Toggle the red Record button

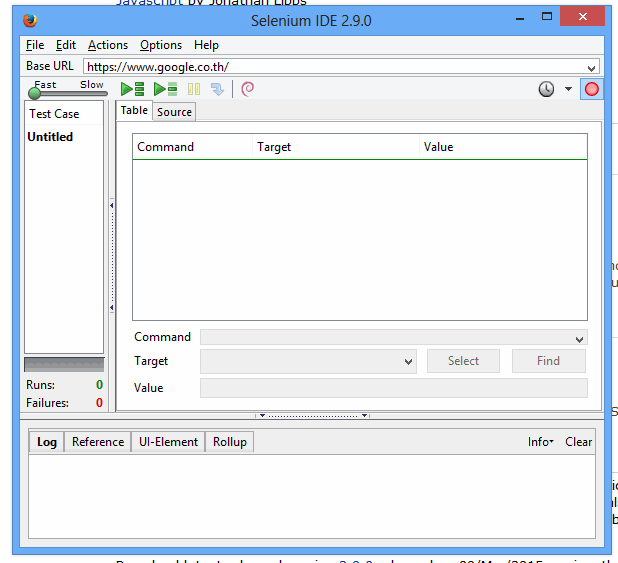pos(592,89)
